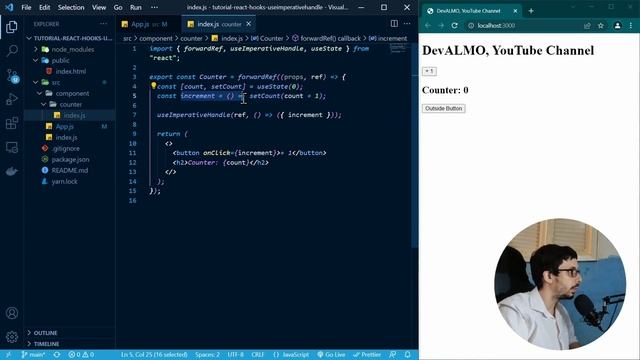Click the notifications bell in status bar

407,355
